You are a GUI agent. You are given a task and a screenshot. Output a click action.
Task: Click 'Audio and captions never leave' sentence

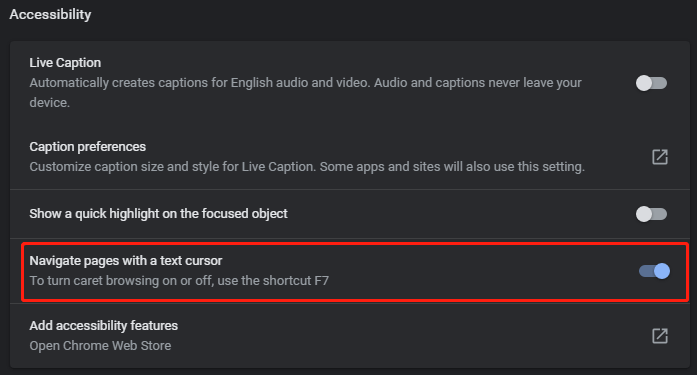[x=478, y=83]
